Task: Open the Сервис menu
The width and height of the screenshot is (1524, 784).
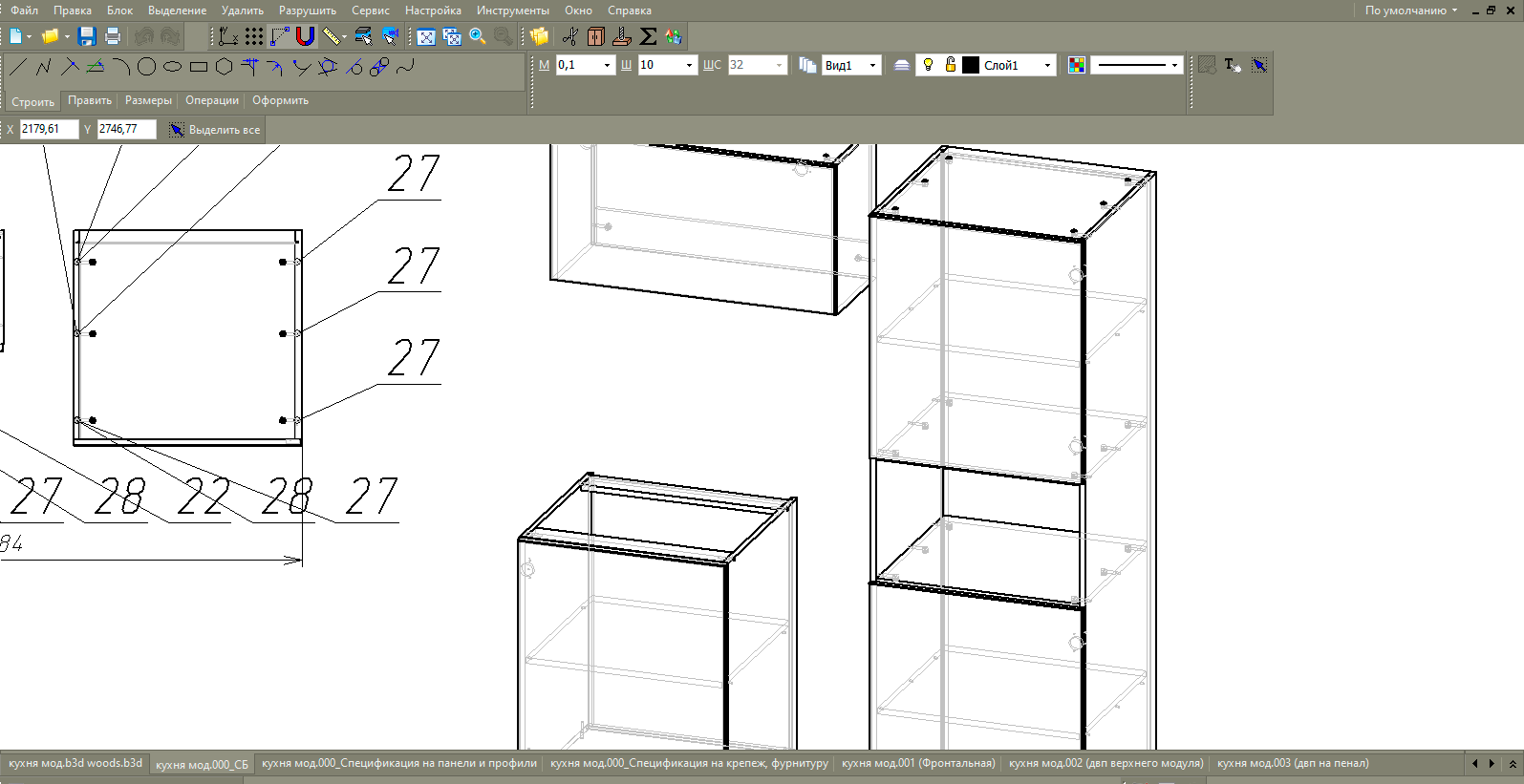Action: click(371, 11)
